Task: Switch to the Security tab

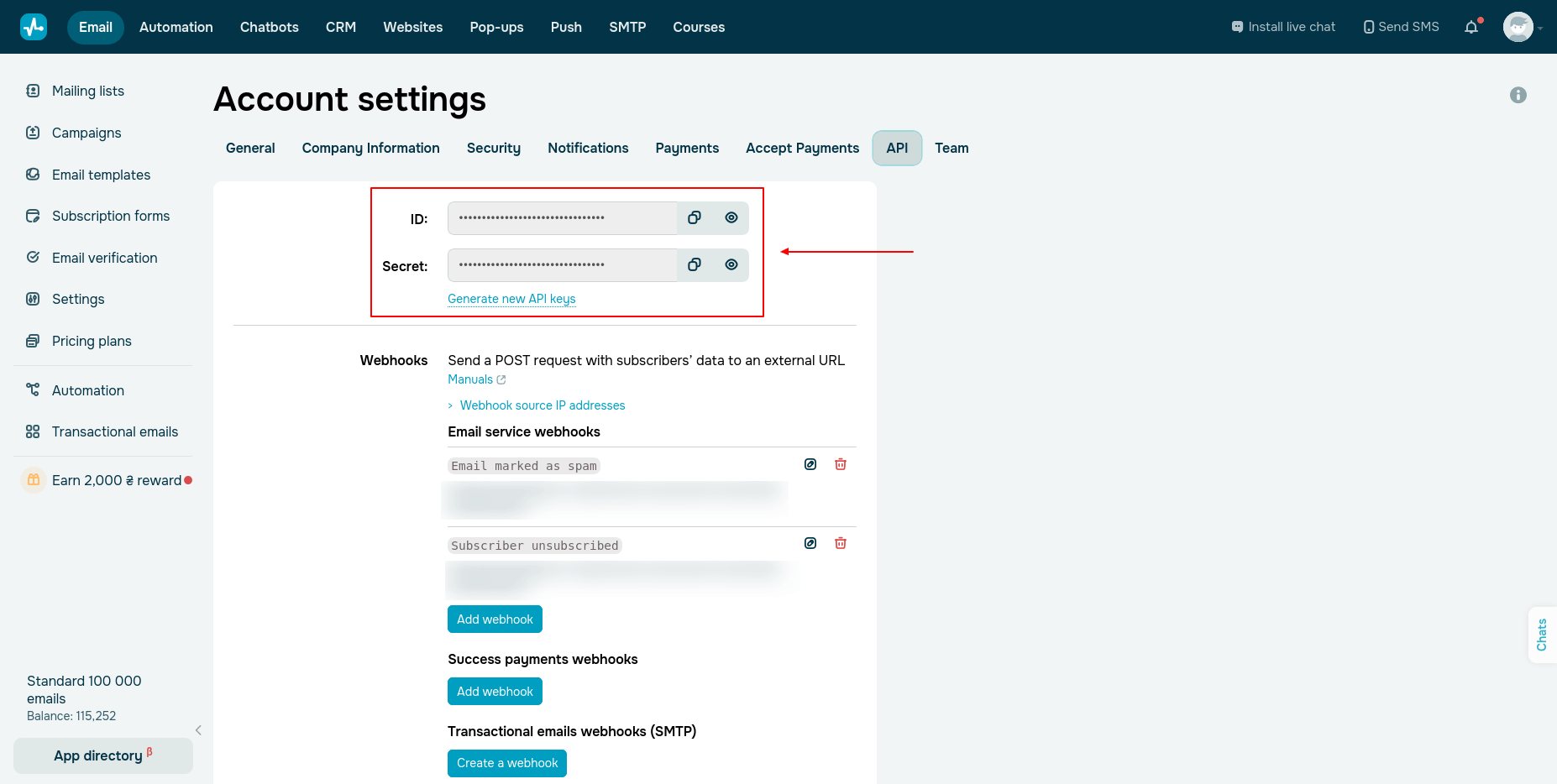Action: [494, 148]
